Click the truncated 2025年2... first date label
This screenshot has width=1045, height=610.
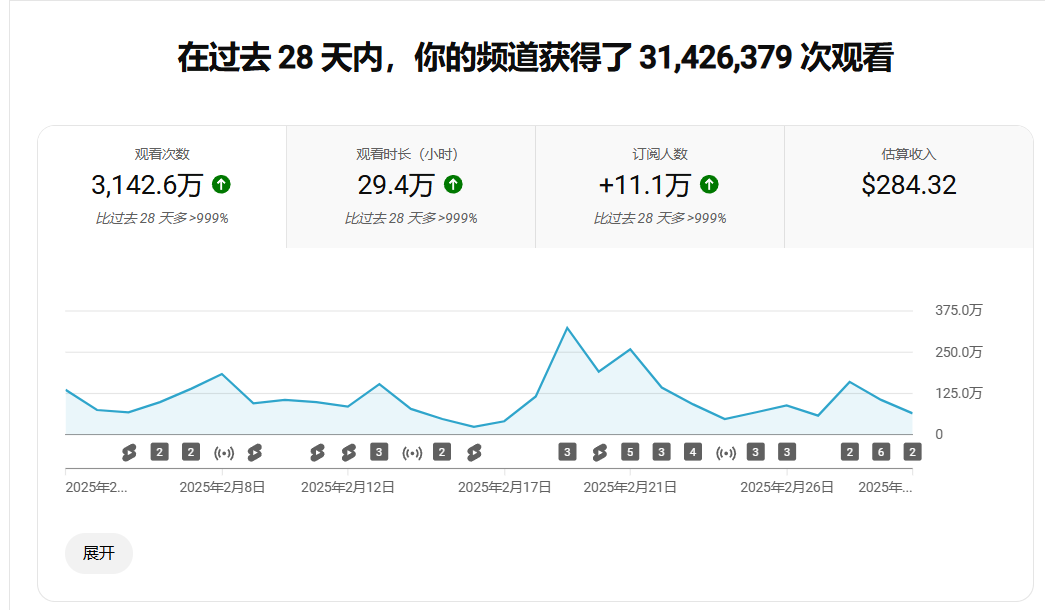point(96,487)
